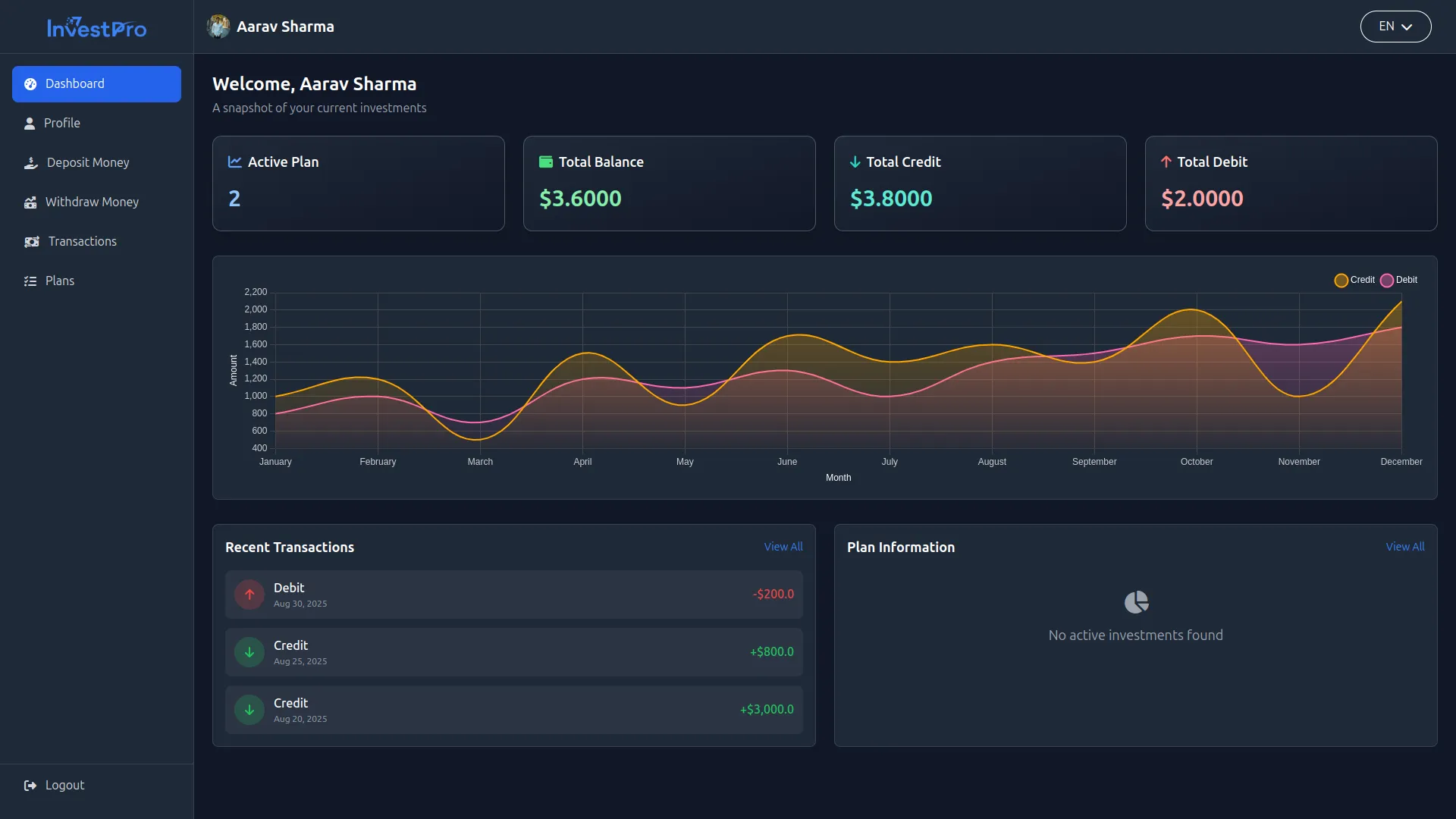Click View All in Recent Transactions
Screen dimensions: 1456x819
coord(783,547)
